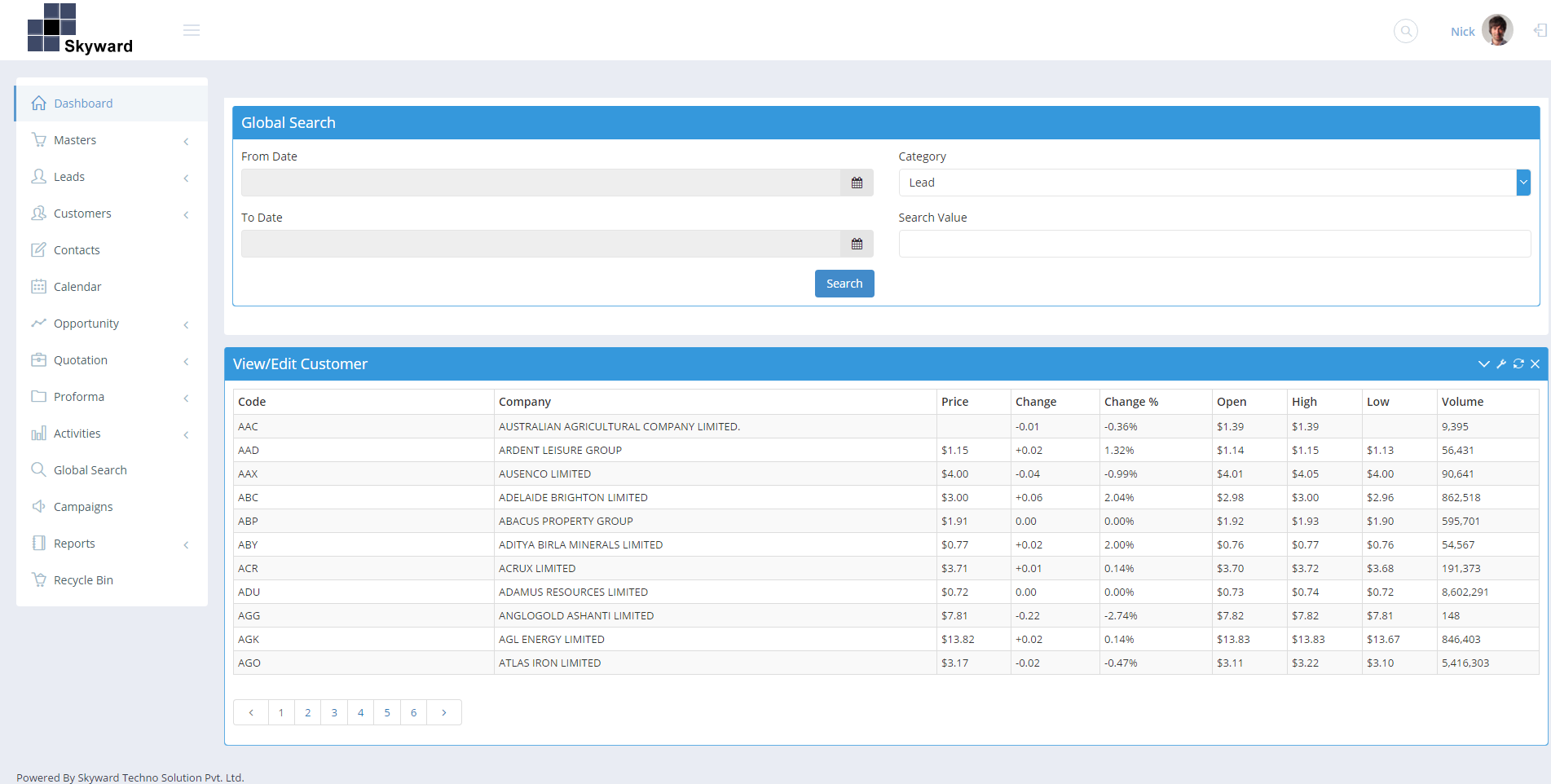Select the Calendar entry's calendar icon

coord(39,286)
